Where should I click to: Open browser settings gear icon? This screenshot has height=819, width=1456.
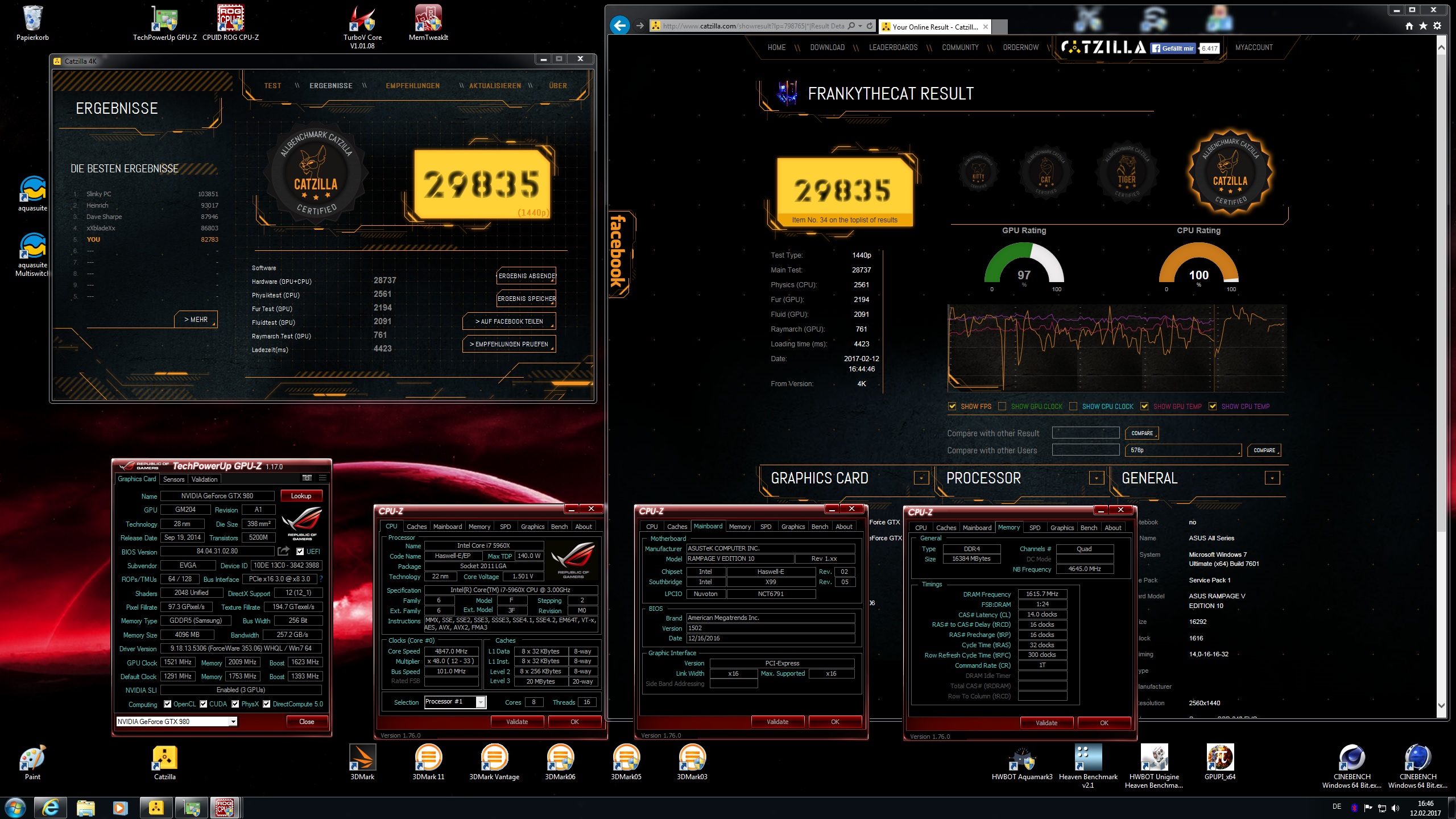[1437, 26]
